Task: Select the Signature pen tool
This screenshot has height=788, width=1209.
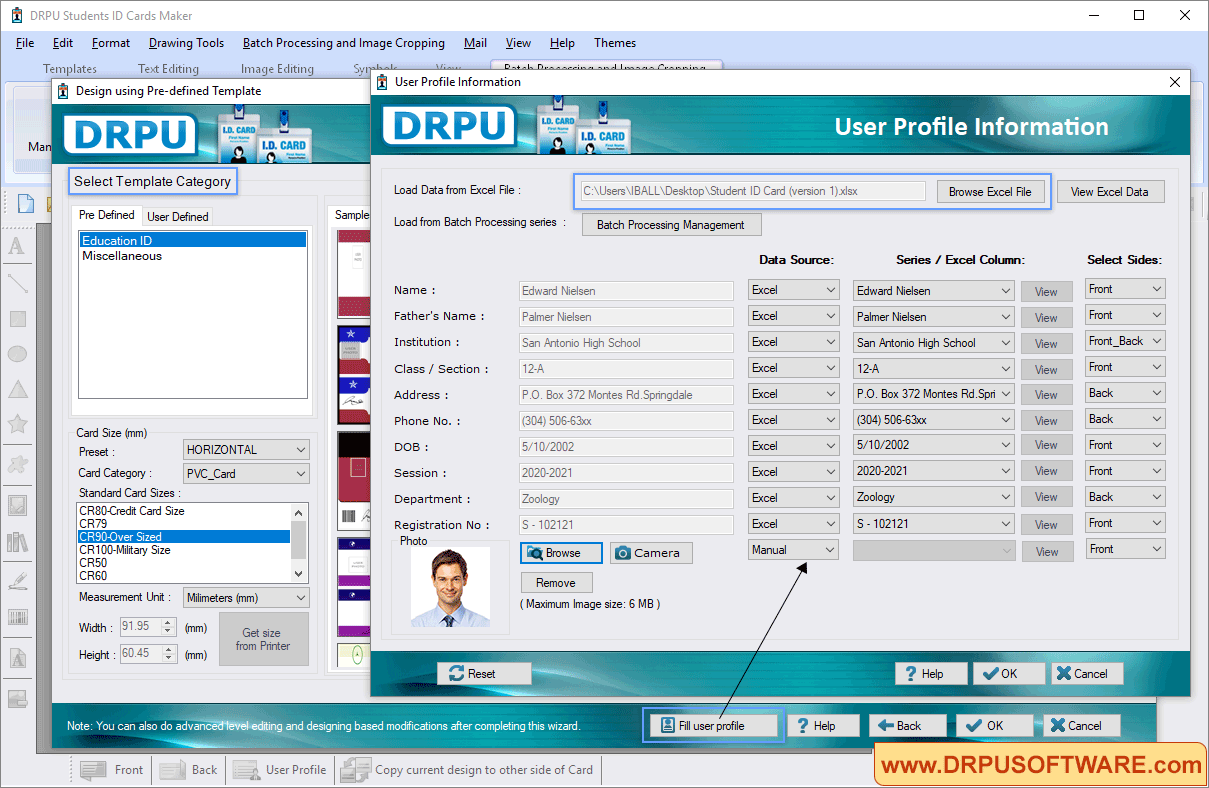Action: click(17, 581)
